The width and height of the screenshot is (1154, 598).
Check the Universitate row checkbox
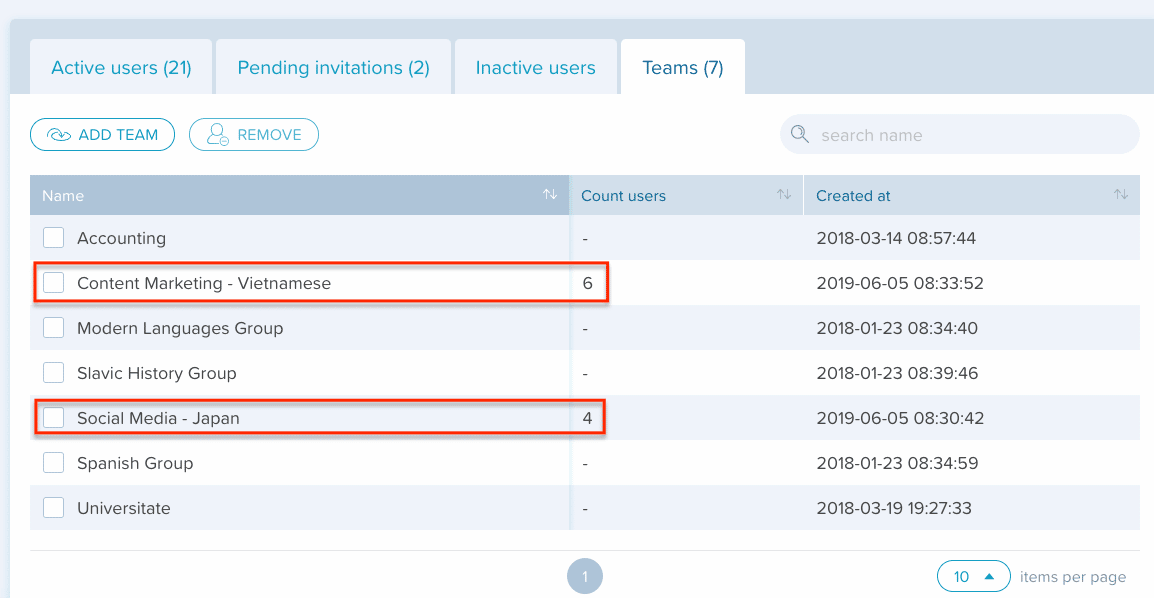click(x=53, y=507)
